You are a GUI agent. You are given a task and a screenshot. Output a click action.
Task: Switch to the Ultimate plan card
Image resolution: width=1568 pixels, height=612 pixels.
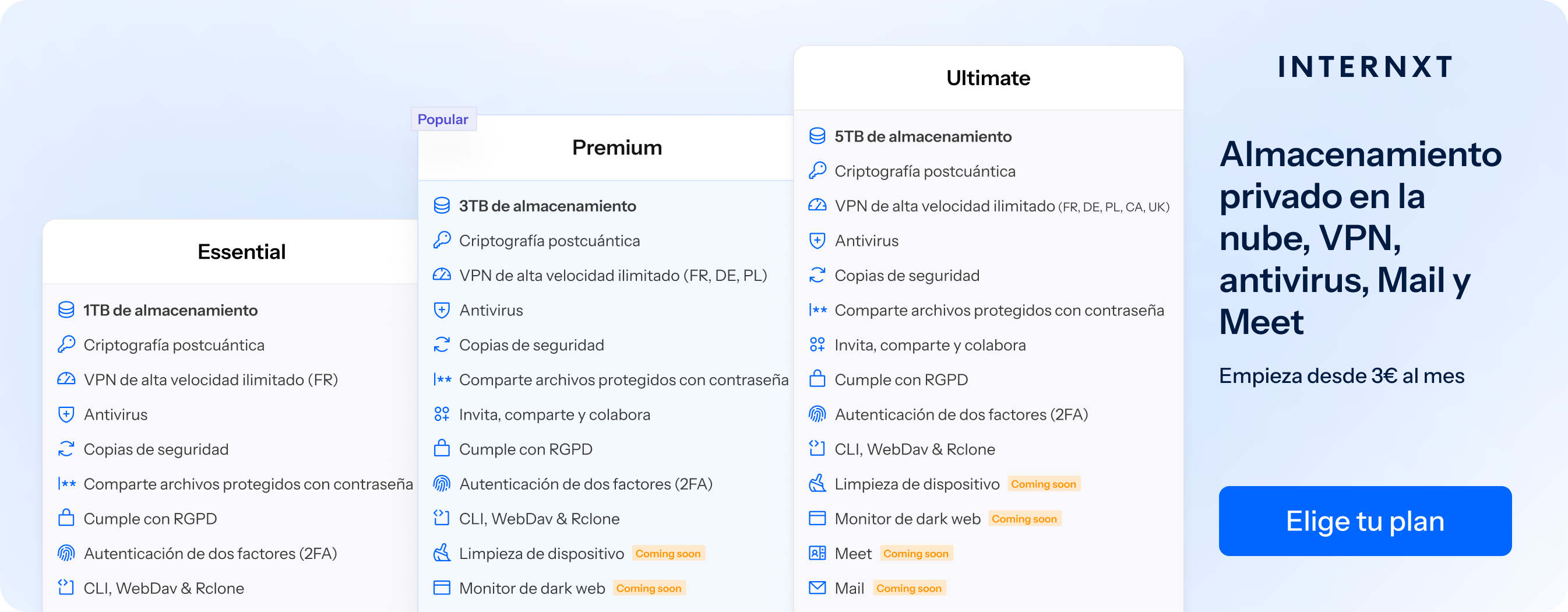coord(987,78)
